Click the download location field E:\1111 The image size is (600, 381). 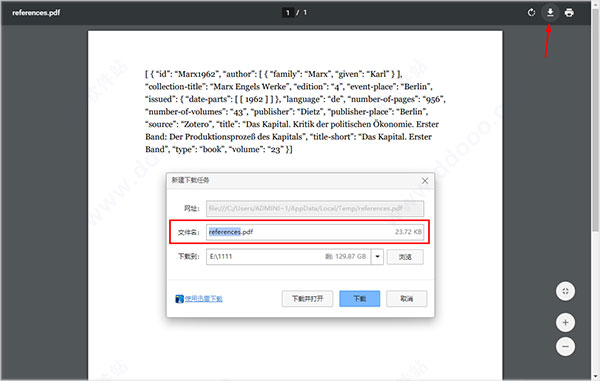click(289, 256)
